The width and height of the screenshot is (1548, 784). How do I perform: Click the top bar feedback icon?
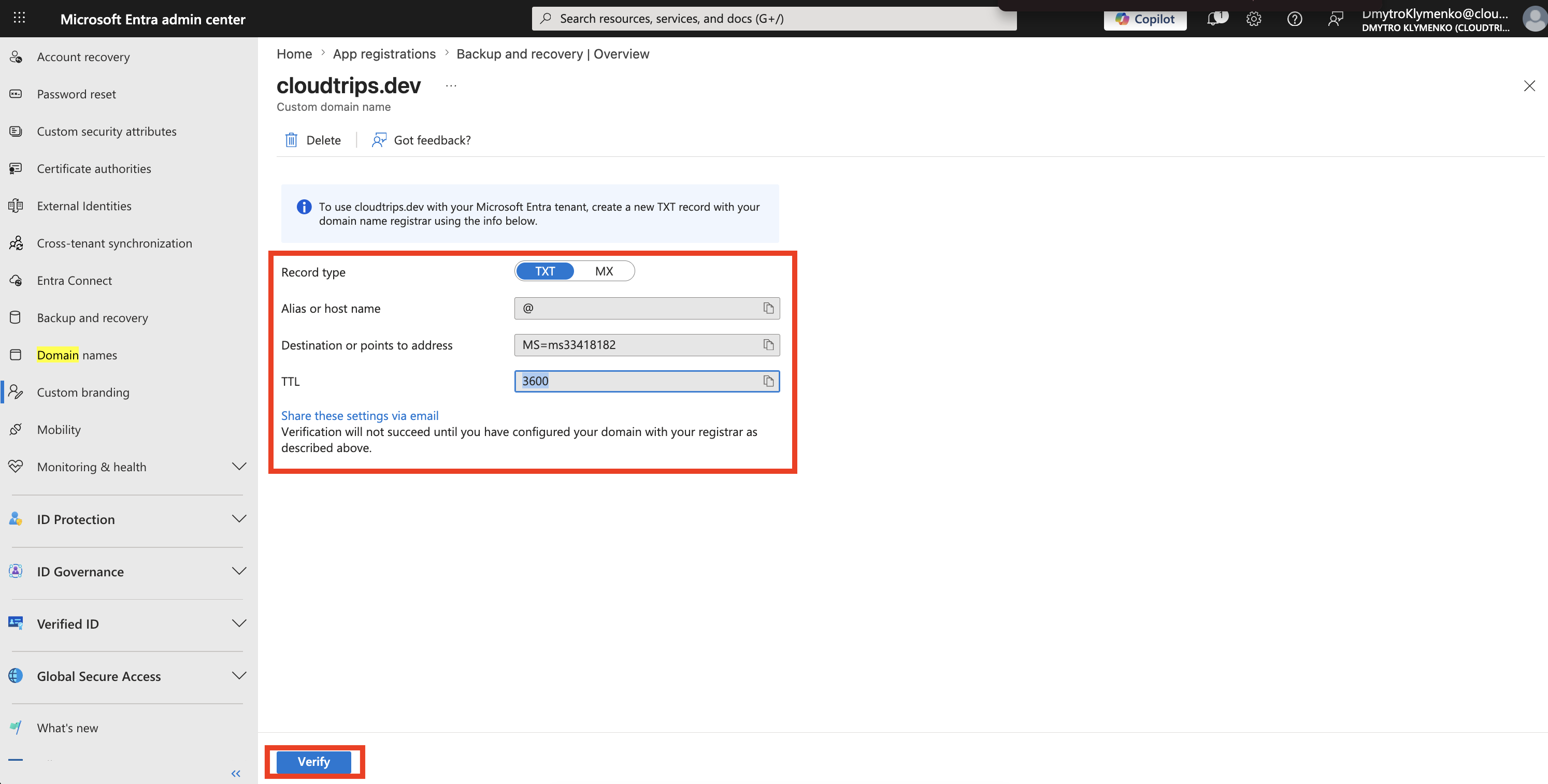[x=1335, y=19]
